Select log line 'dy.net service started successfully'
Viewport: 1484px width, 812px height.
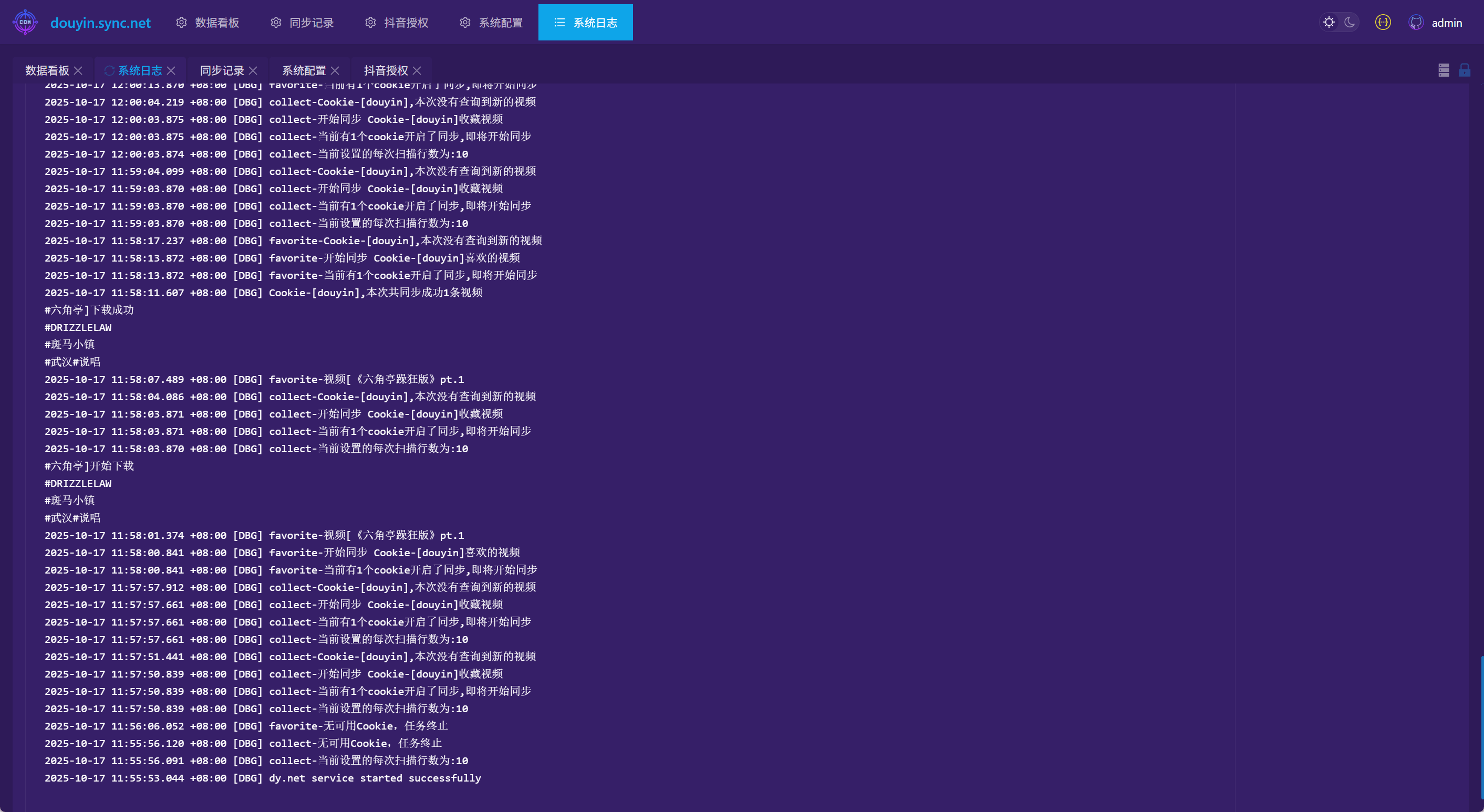263,778
